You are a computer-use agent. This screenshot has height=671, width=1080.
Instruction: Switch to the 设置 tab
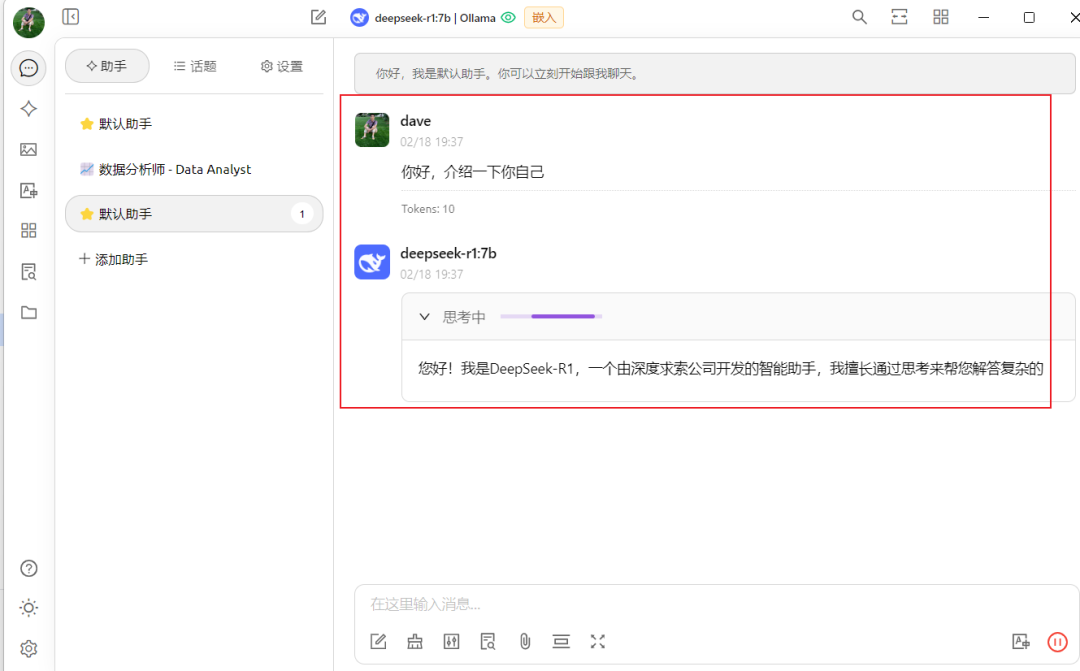coord(282,66)
